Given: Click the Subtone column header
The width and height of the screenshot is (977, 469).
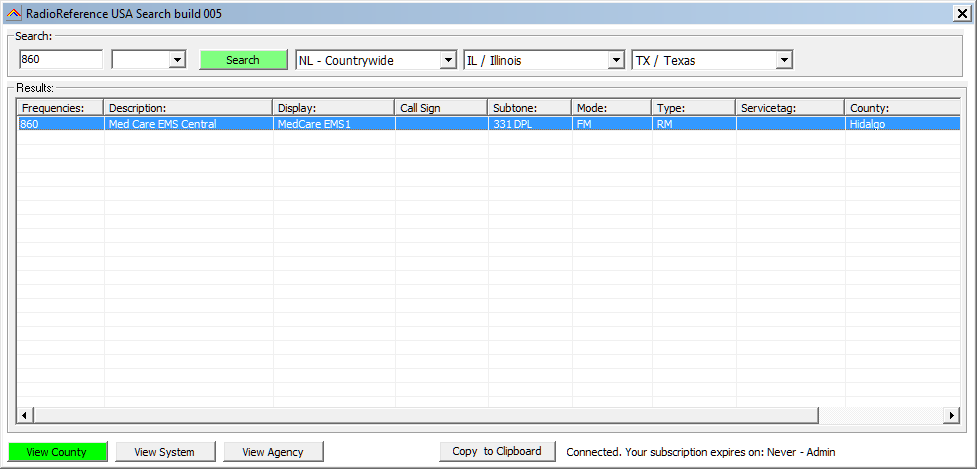Looking at the screenshot, I should (x=530, y=108).
